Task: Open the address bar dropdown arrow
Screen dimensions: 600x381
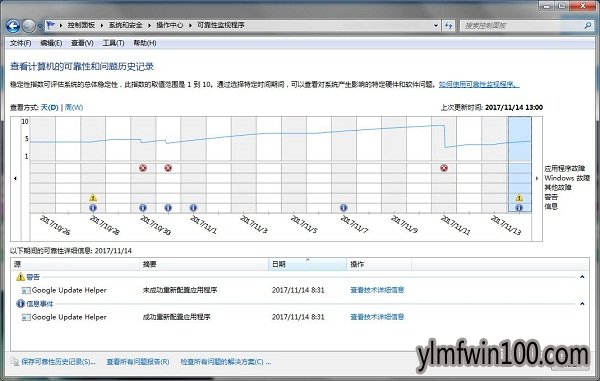Action: point(436,26)
